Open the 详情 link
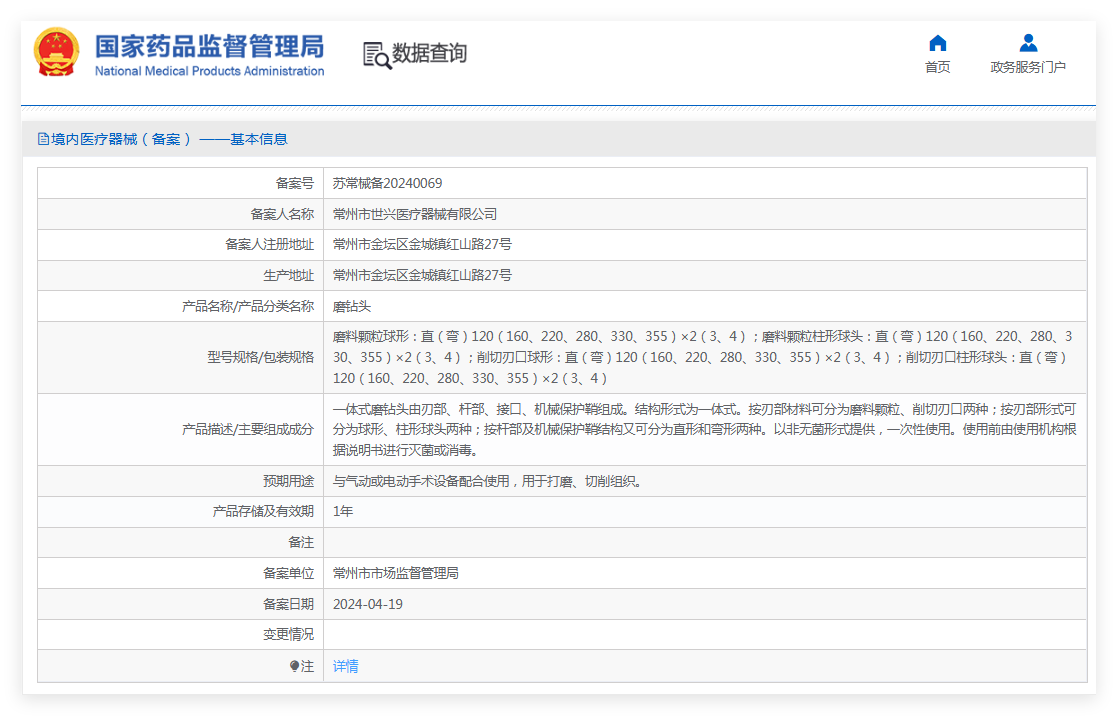Screen dimensions: 1117x716 tap(346, 666)
